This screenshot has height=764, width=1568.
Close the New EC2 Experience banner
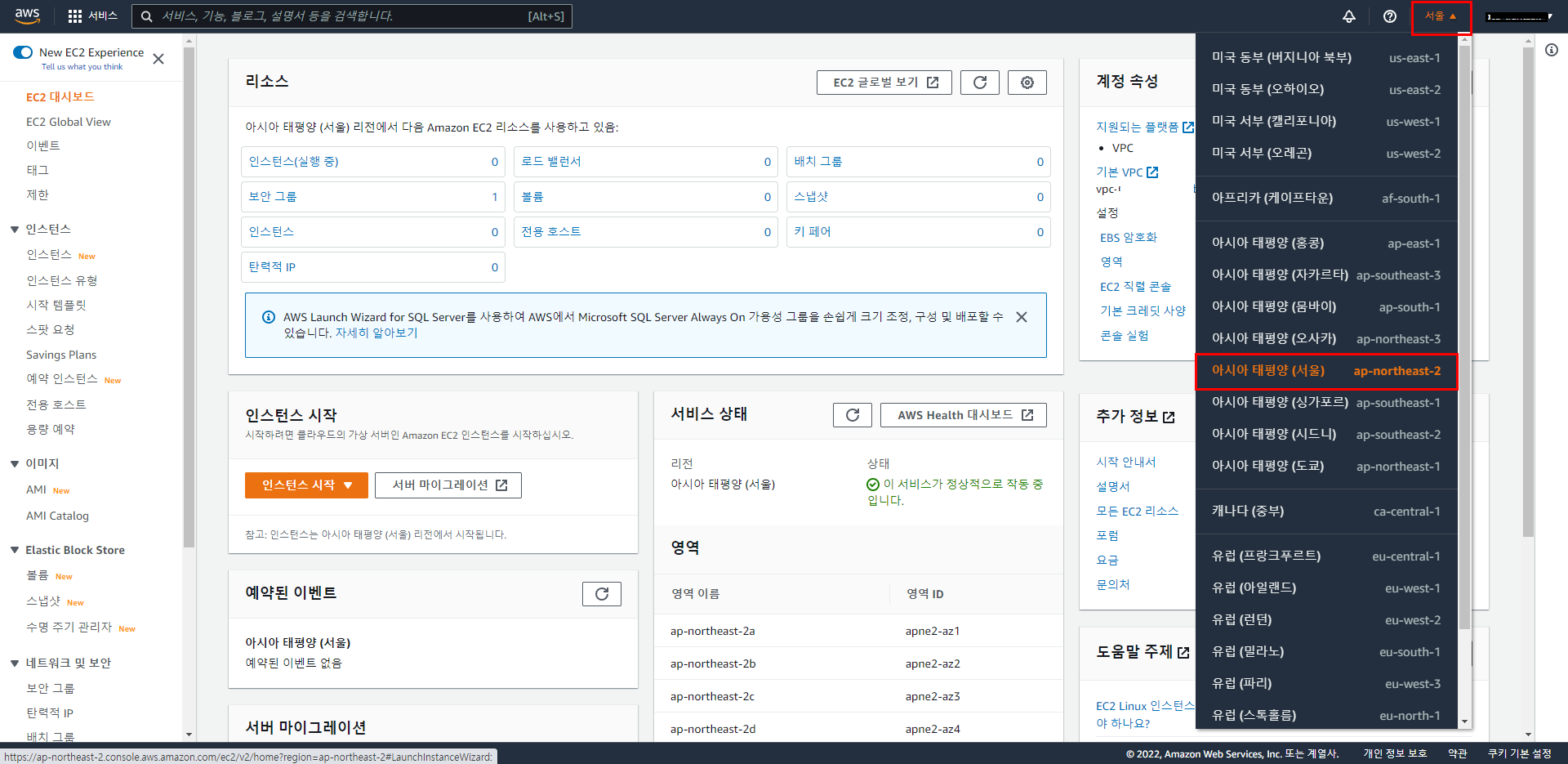click(x=158, y=59)
